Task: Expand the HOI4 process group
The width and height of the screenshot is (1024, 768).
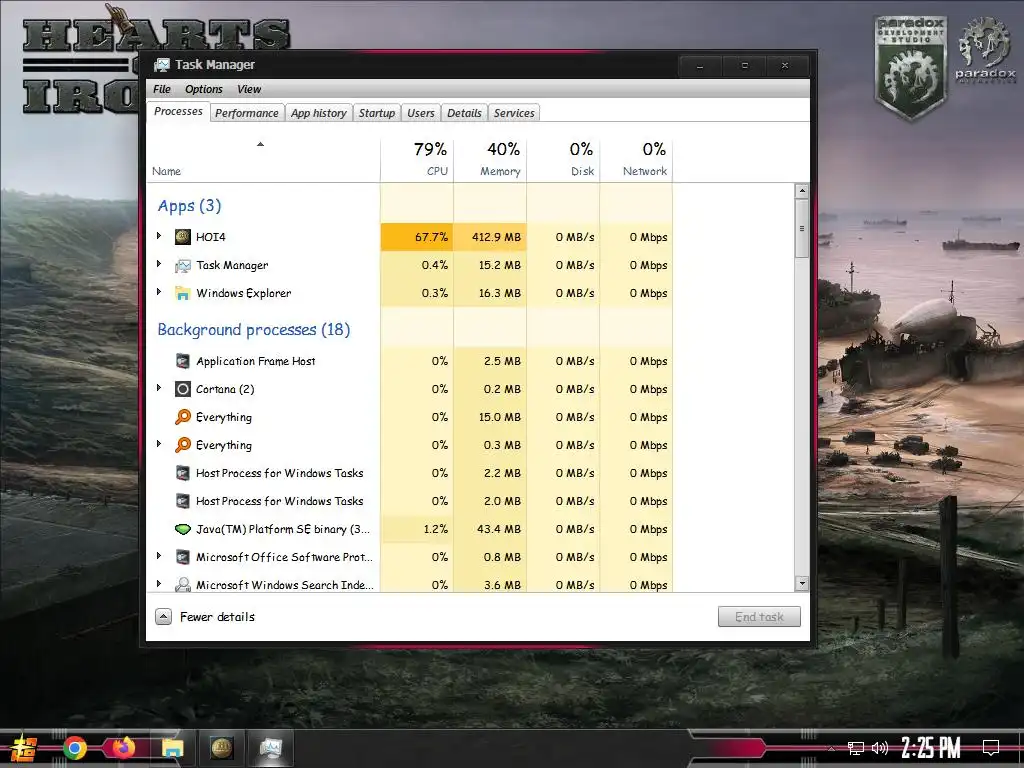Action: (x=159, y=236)
